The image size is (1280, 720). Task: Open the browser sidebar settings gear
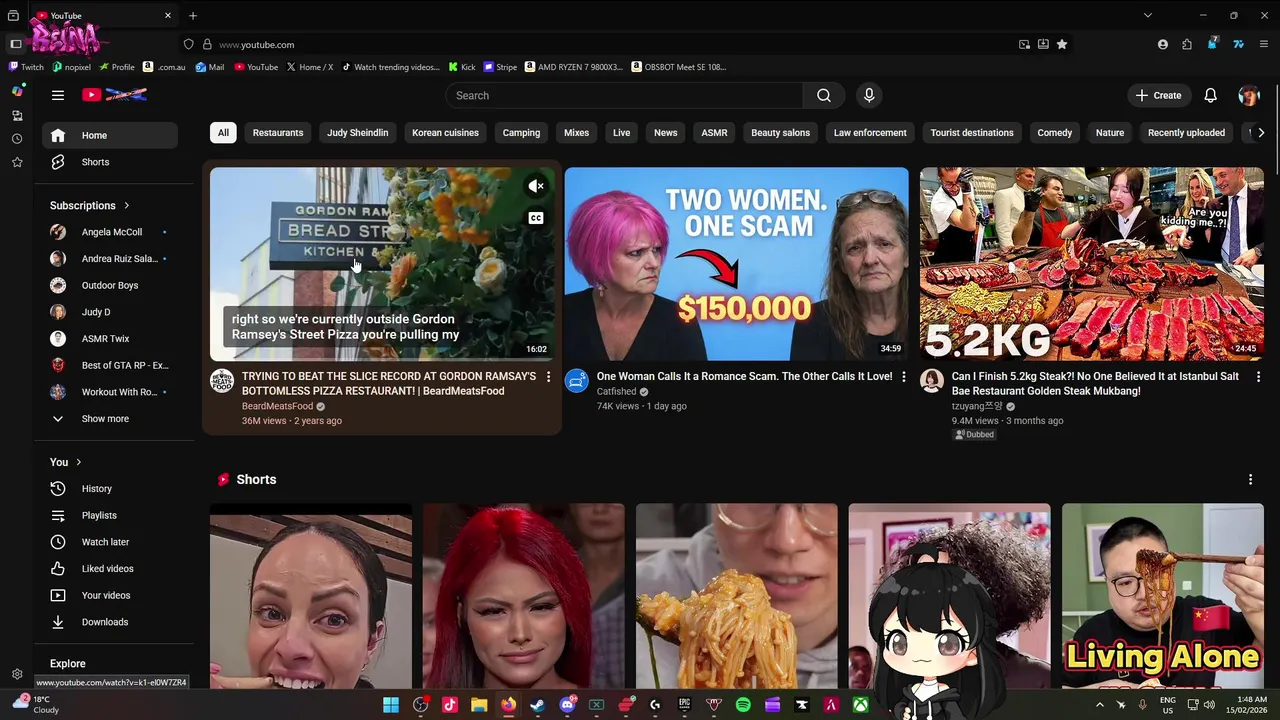(x=17, y=674)
